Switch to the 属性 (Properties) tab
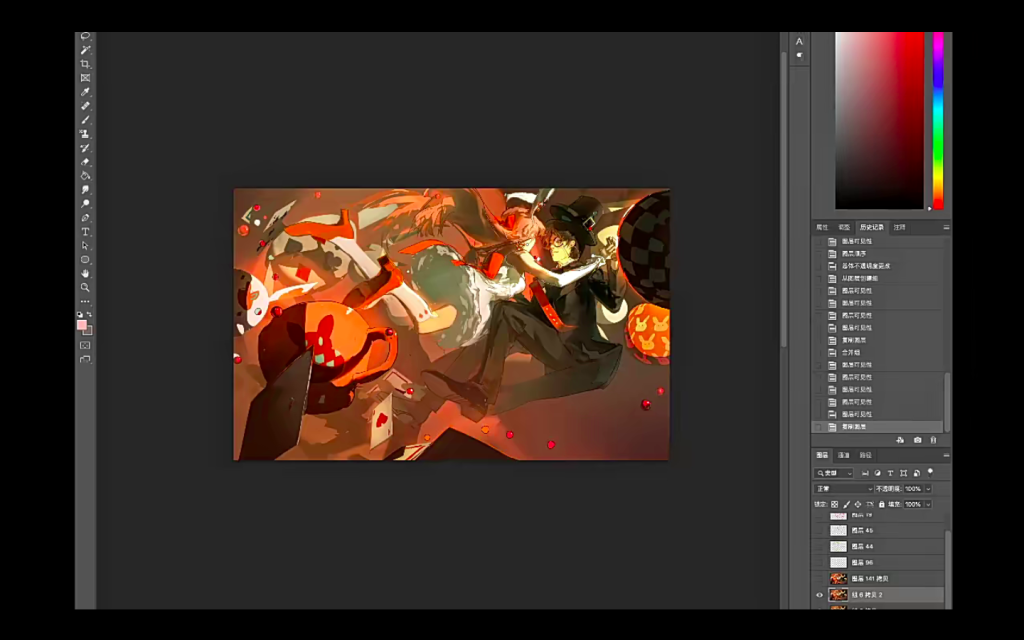1024x640 pixels. click(822, 228)
